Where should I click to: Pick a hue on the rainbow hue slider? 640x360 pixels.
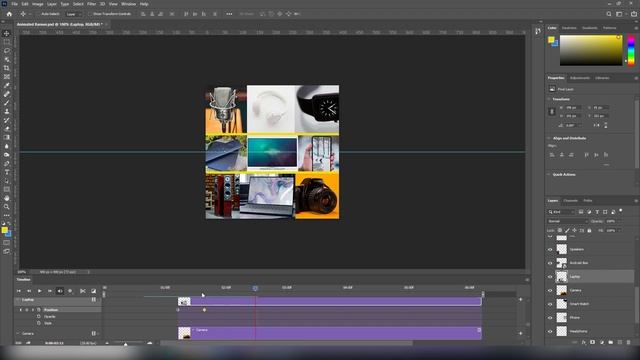(x=631, y=50)
